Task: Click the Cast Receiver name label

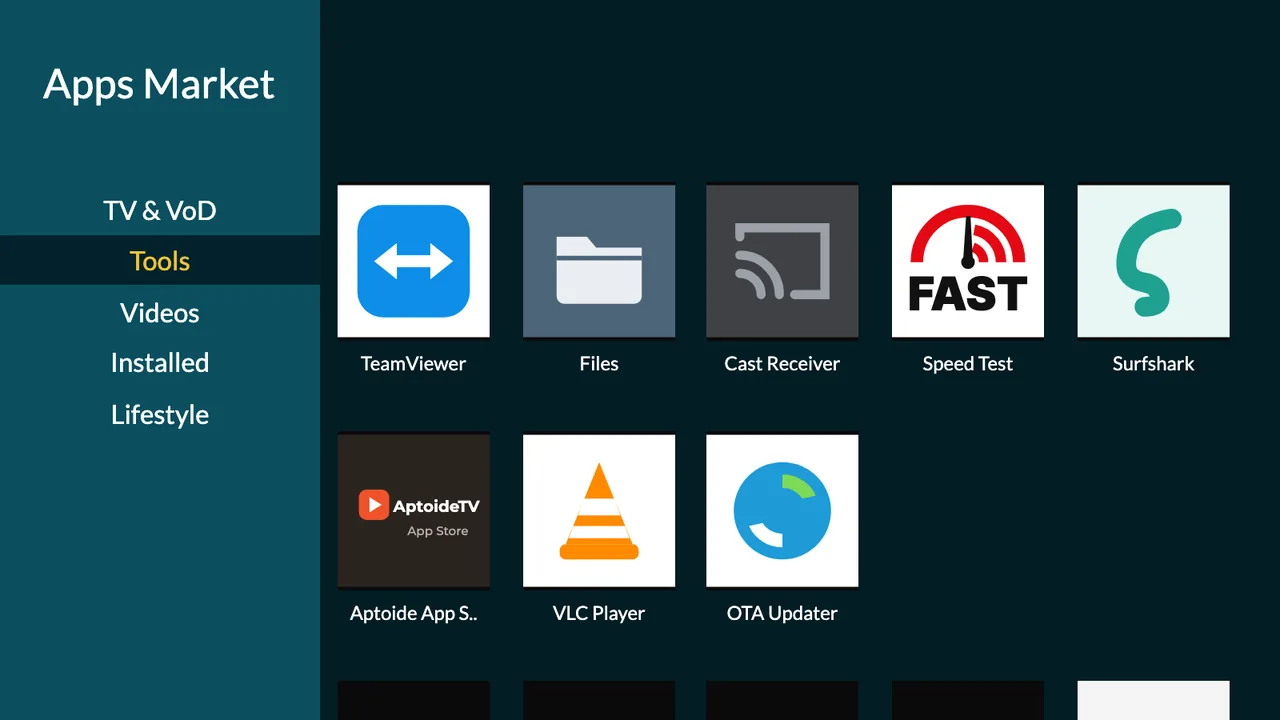Action: (x=782, y=364)
